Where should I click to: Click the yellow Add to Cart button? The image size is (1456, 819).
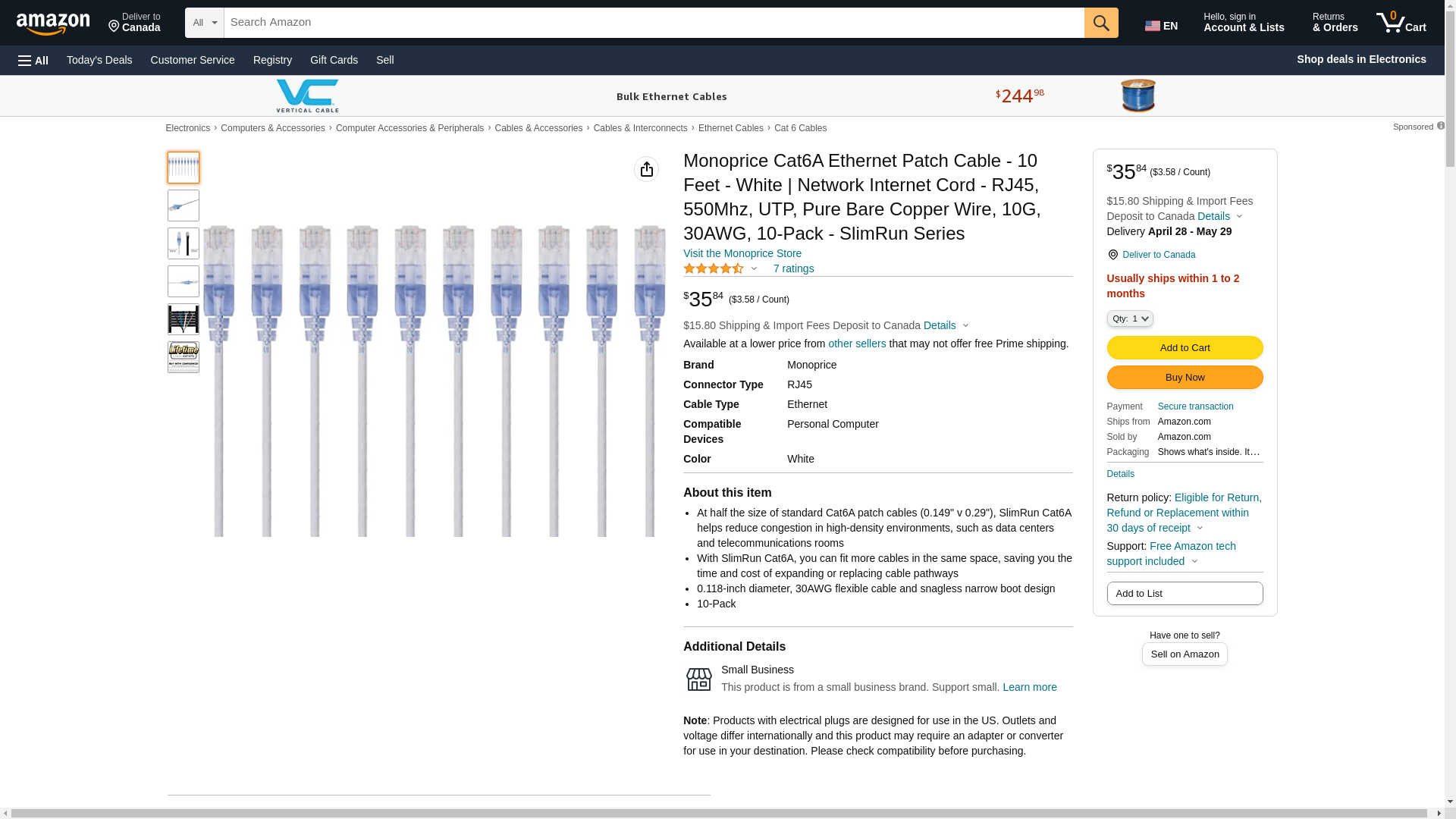point(1185,347)
